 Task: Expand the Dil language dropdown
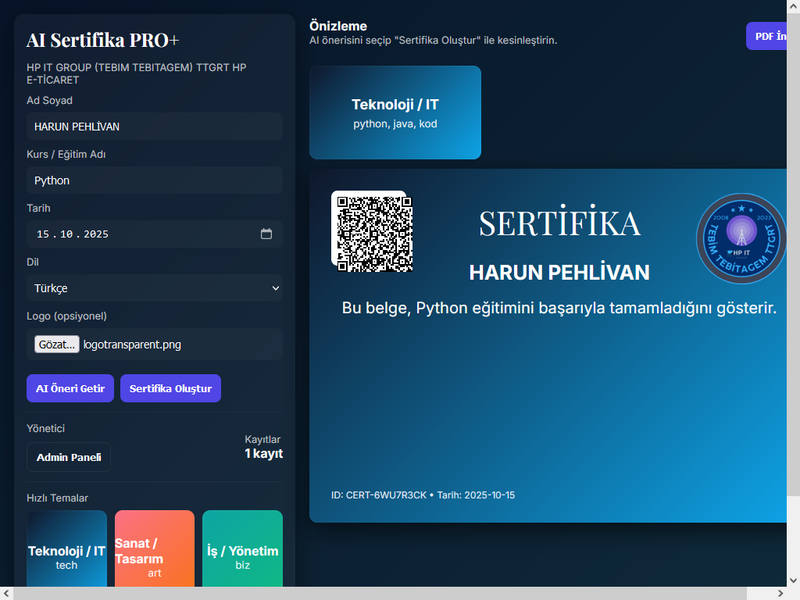coord(154,288)
